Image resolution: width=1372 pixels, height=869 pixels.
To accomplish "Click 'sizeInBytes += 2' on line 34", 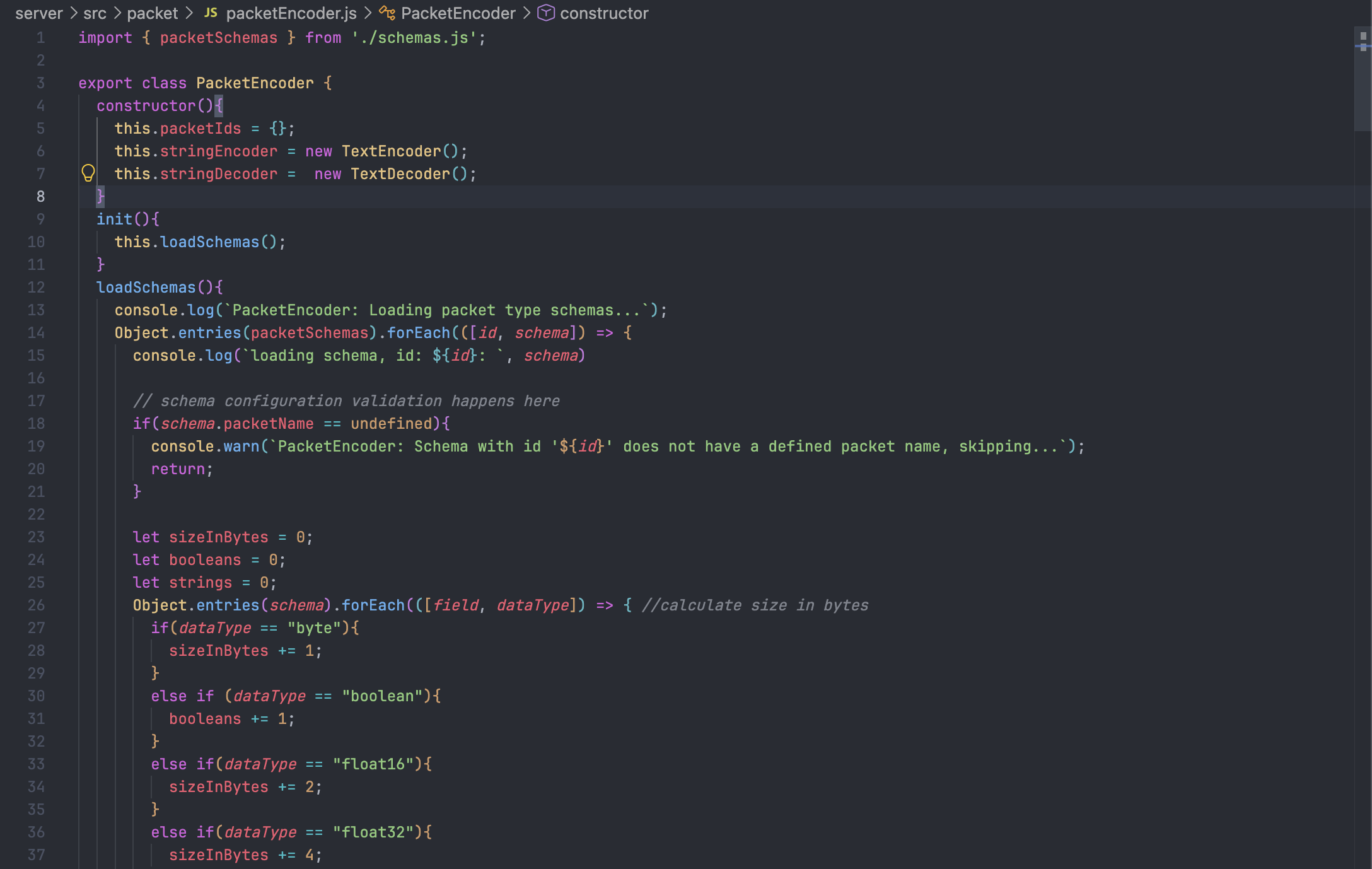I will tap(241, 787).
